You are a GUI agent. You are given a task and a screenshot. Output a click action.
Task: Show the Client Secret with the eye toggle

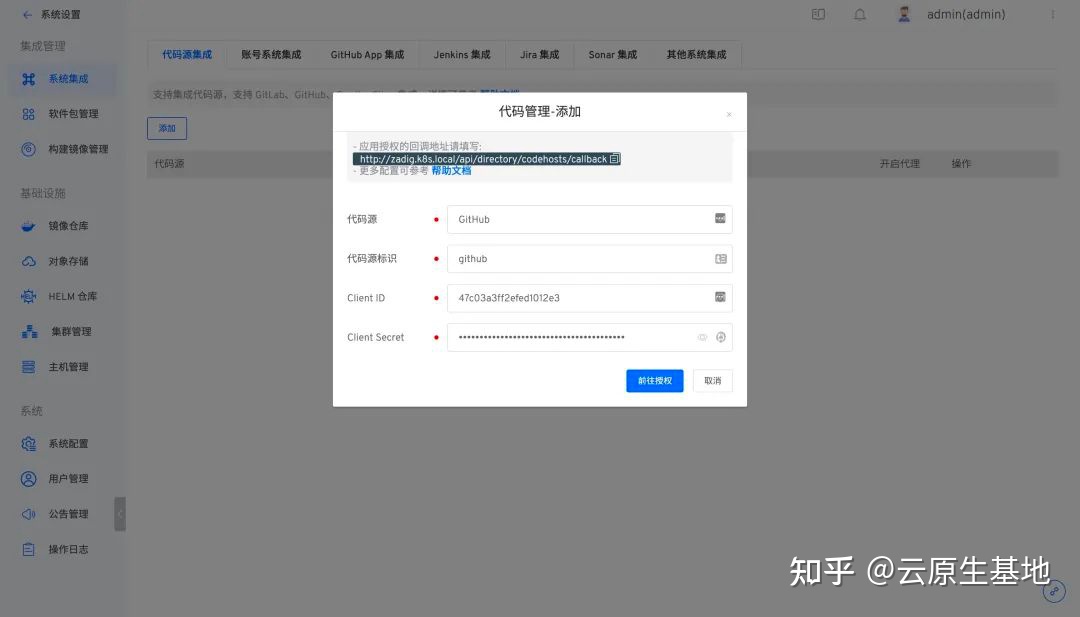(x=702, y=337)
